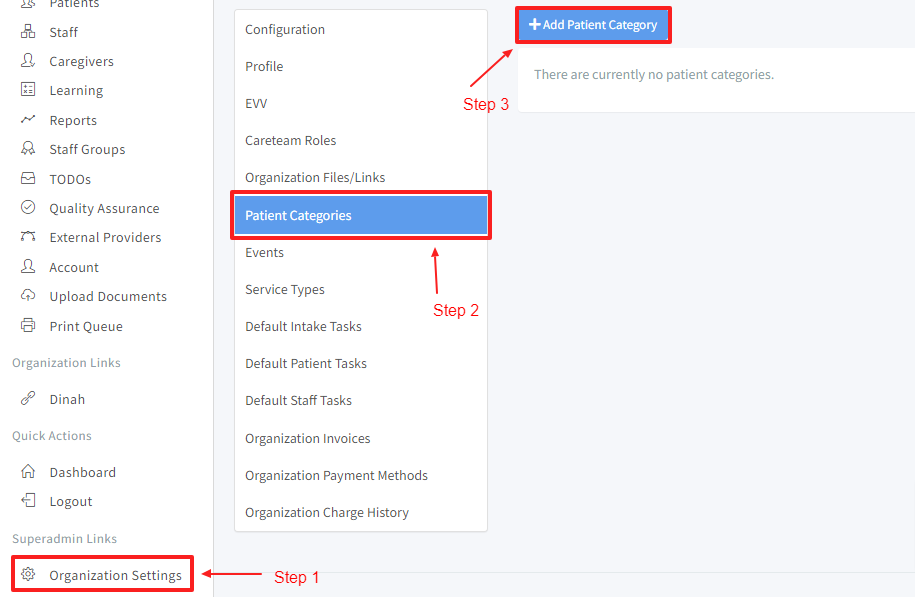The height and width of the screenshot is (597, 915).
Task: Open the Configuration settings tab
Action: pos(285,30)
